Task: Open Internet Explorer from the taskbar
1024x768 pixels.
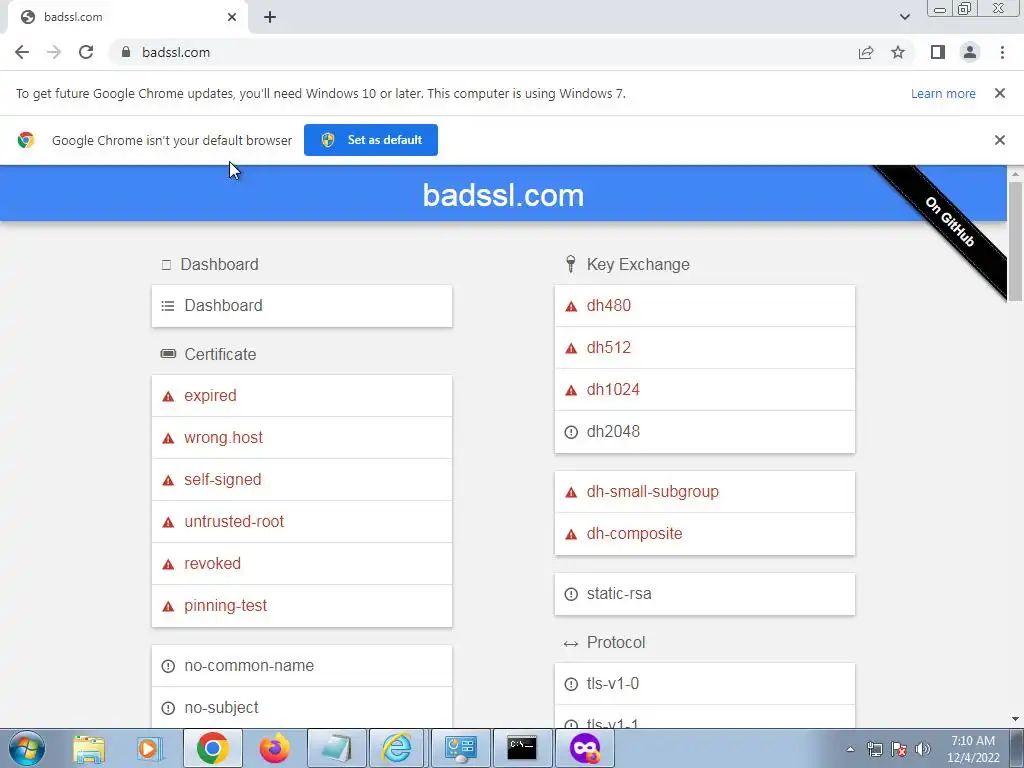Action: coord(397,748)
